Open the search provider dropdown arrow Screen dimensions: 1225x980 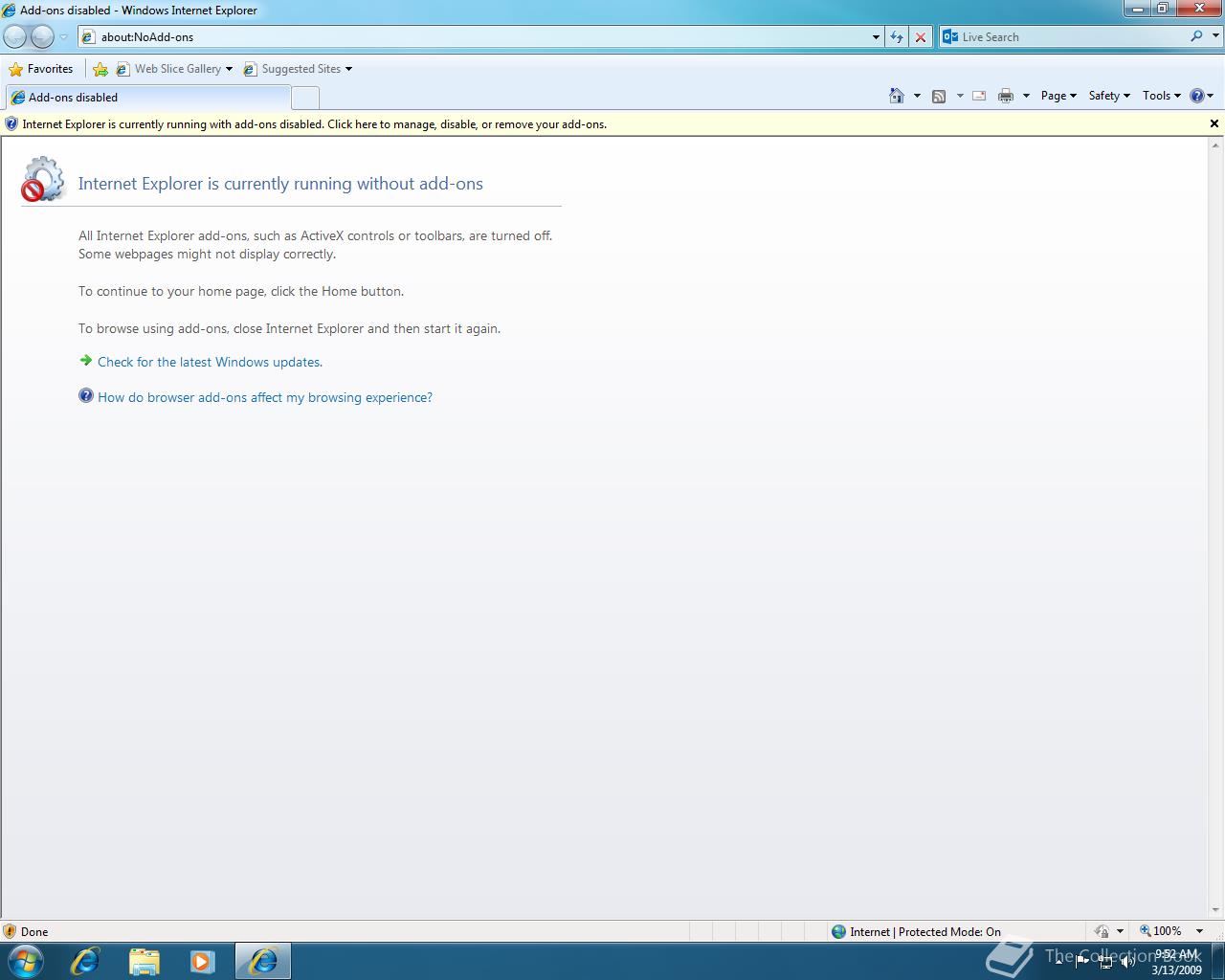tap(1214, 37)
